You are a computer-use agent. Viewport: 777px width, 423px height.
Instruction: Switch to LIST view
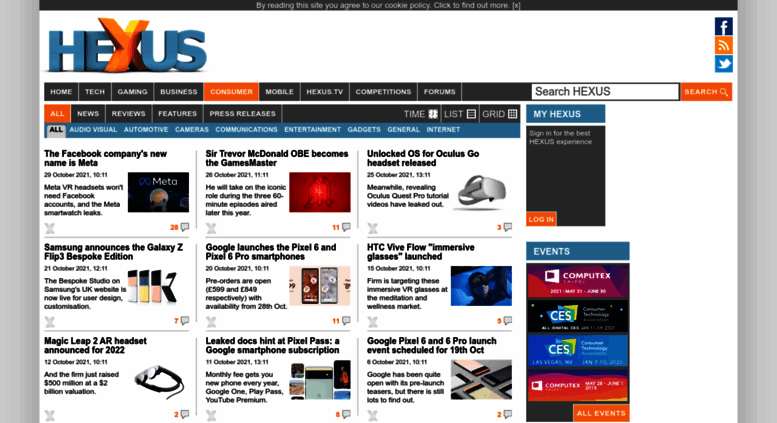(x=460, y=114)
